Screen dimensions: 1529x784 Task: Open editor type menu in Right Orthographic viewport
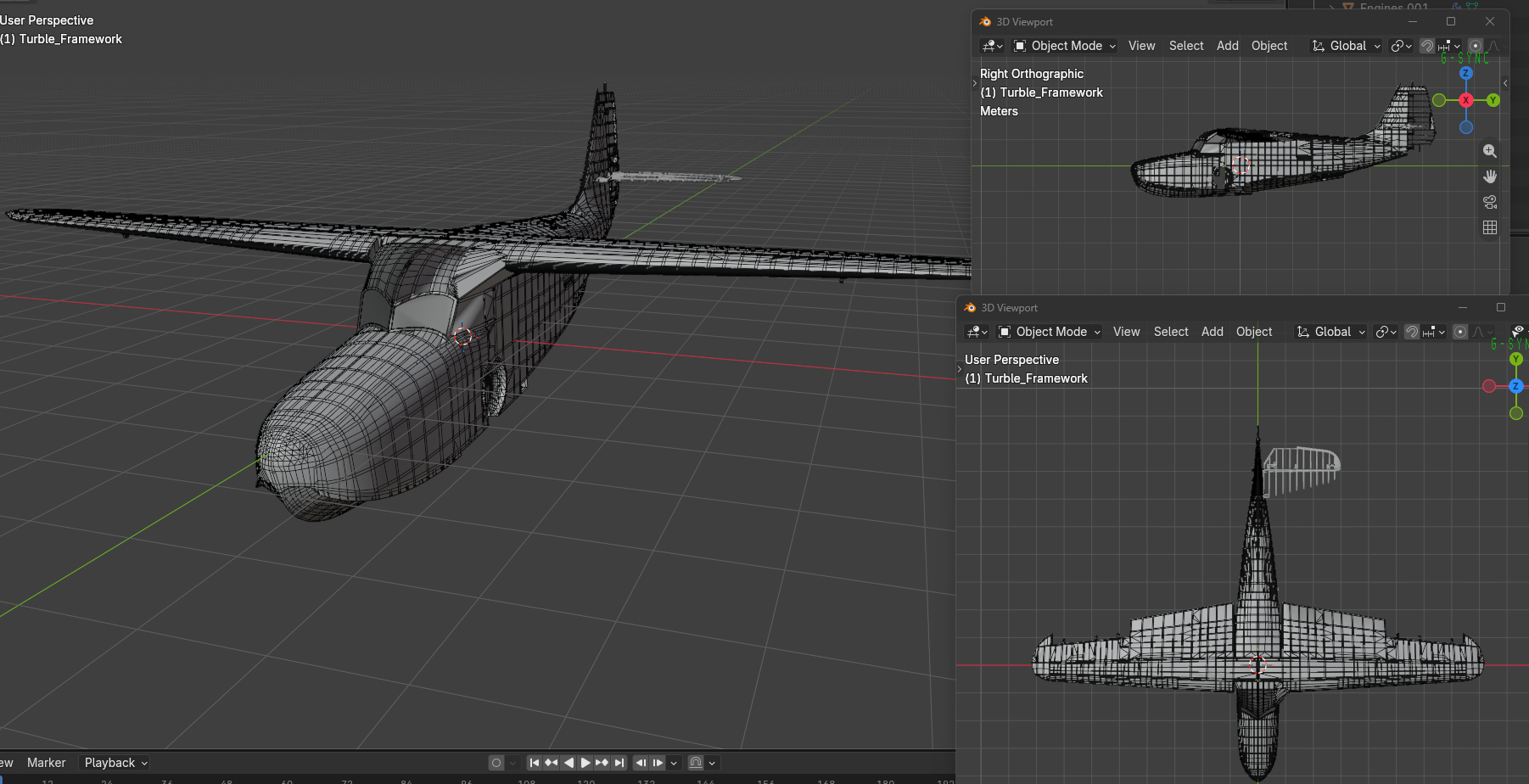coord(991,46)
